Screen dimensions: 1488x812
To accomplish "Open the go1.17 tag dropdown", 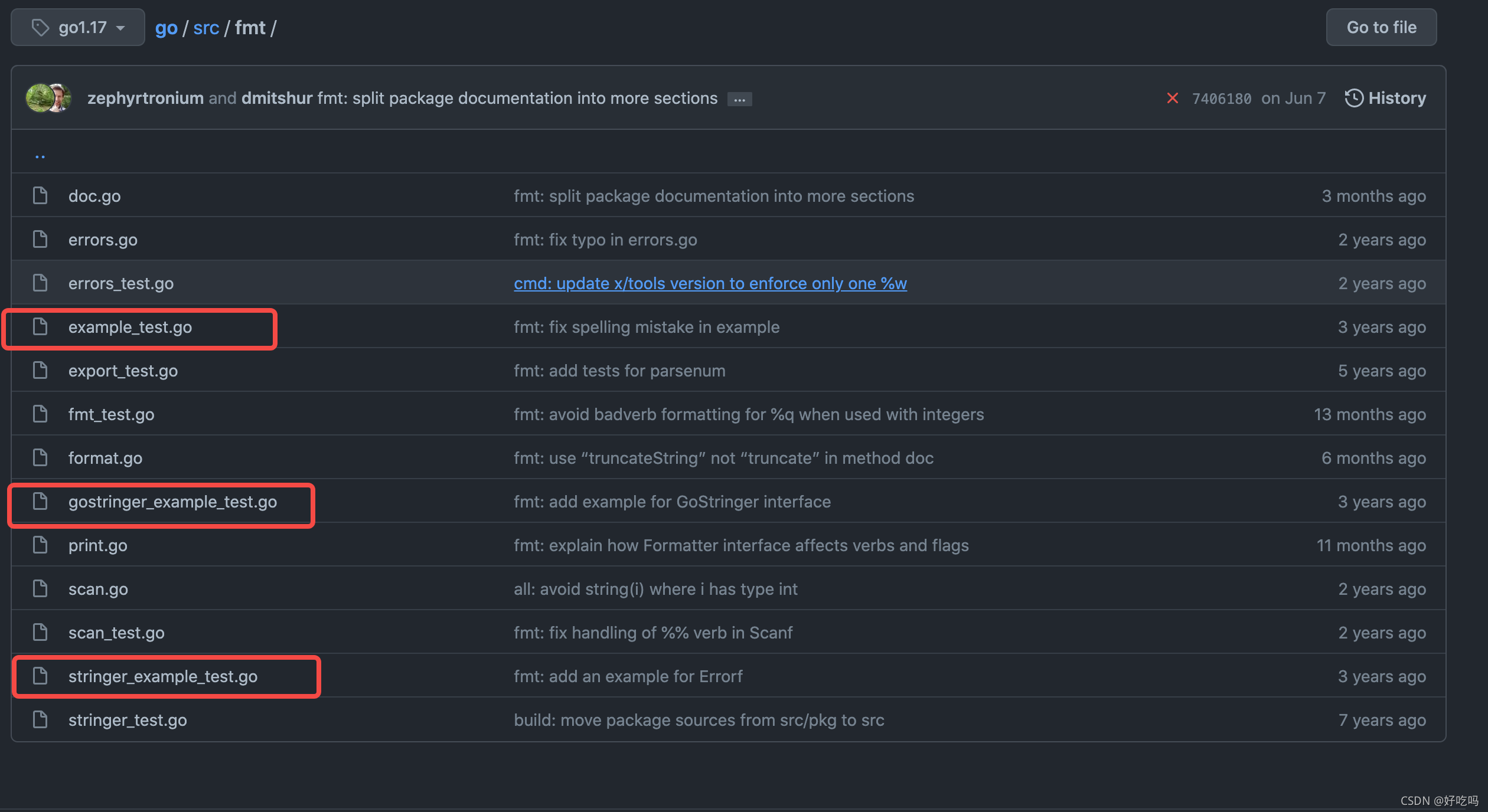I will click(x=78, y=28).
